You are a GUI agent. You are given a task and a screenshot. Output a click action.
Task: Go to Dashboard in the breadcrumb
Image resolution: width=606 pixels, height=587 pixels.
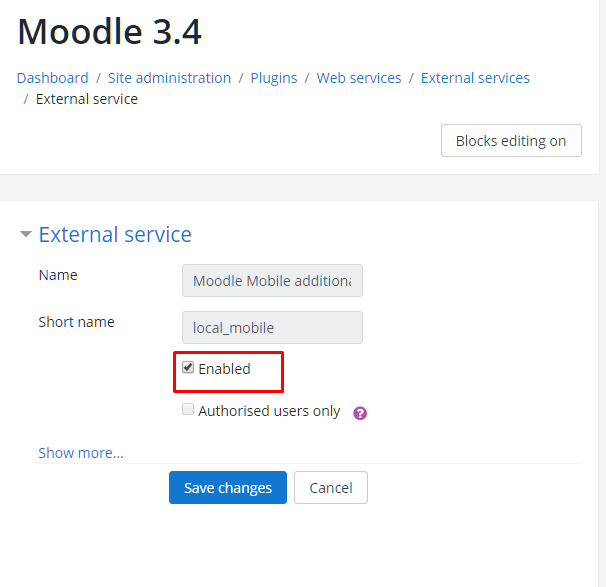click(52, 78)
